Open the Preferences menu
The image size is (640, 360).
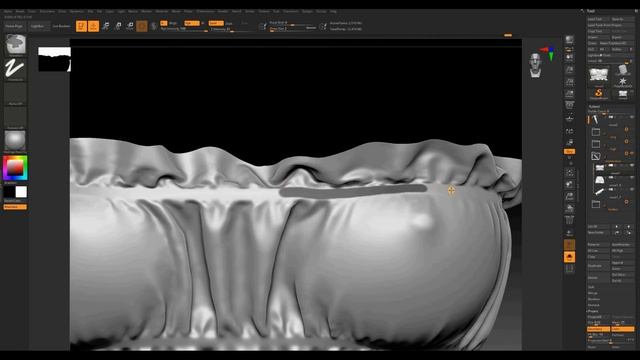click(205, 11)
